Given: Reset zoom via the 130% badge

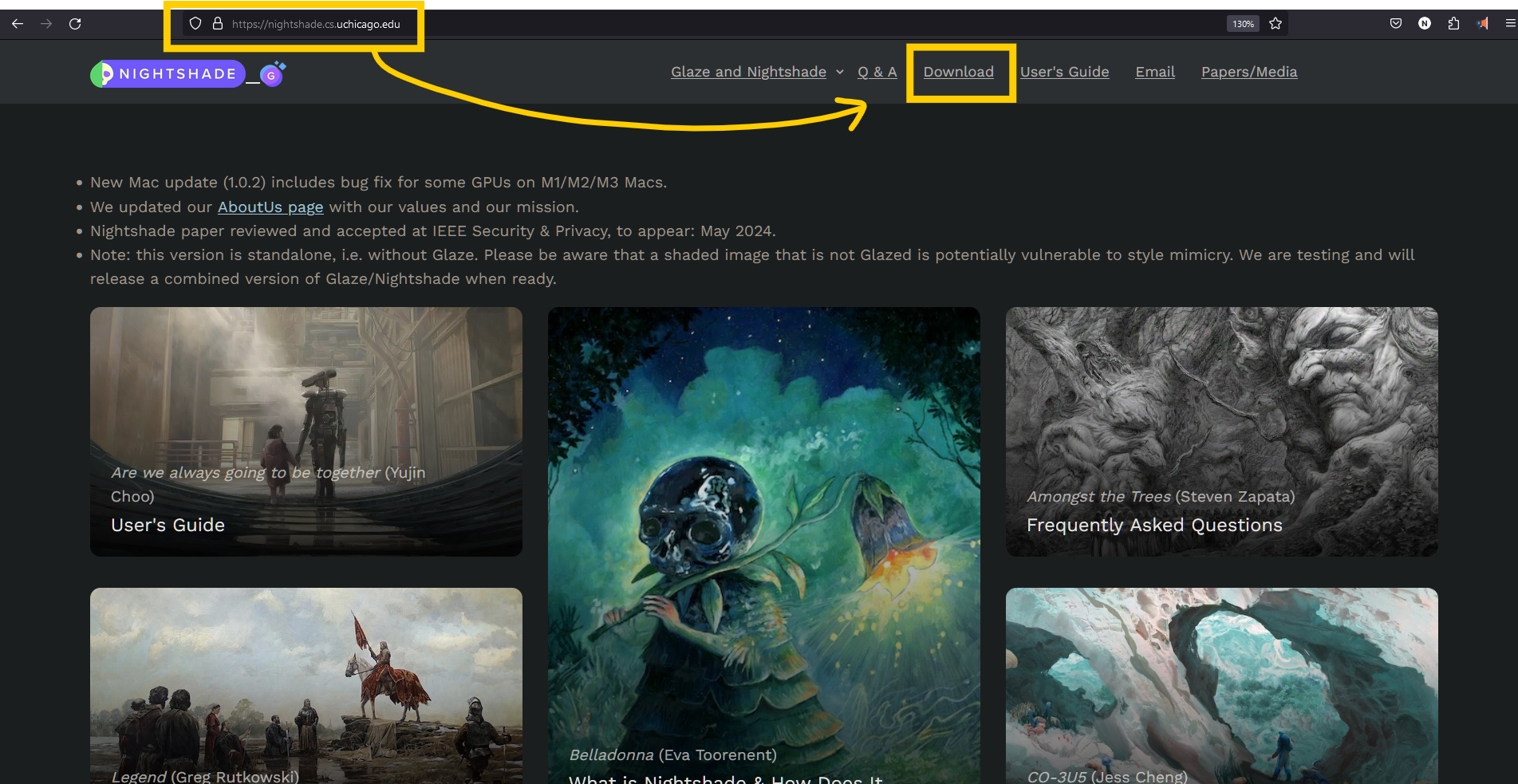Looking at the screenshot, I should [x=1243, y=24].
